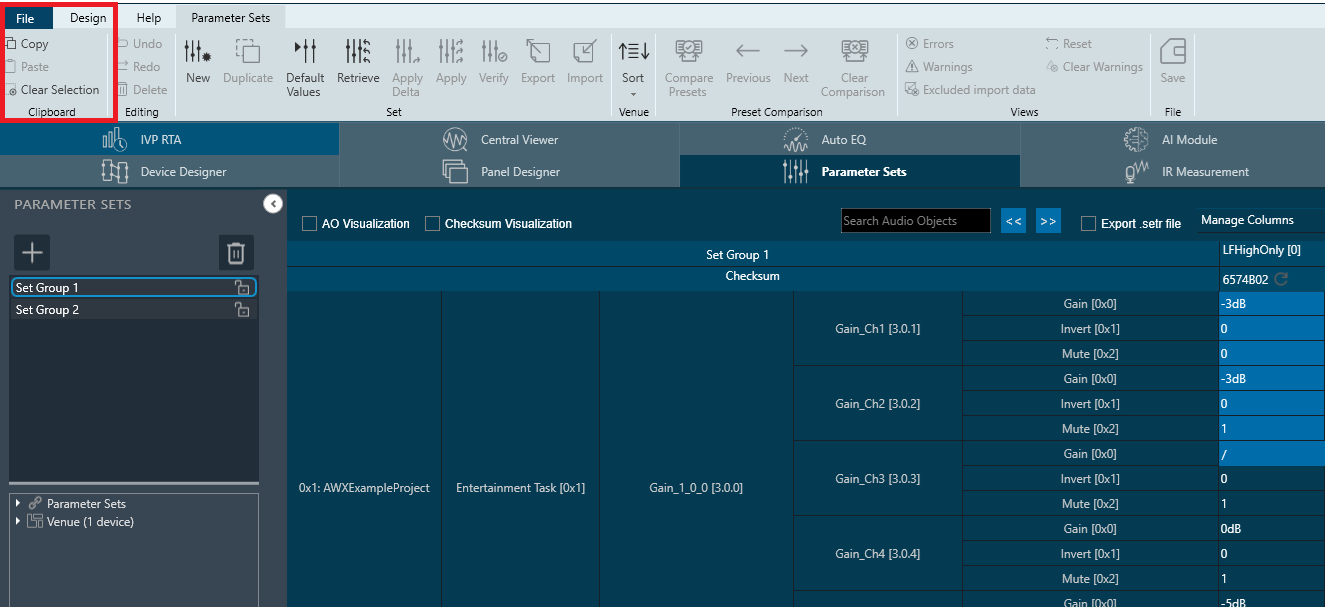Image resolution: width=1325 pixels, height=607 pixels.
Task: Switch to the Auto EQ tab
Action: (x=843, y=140)
